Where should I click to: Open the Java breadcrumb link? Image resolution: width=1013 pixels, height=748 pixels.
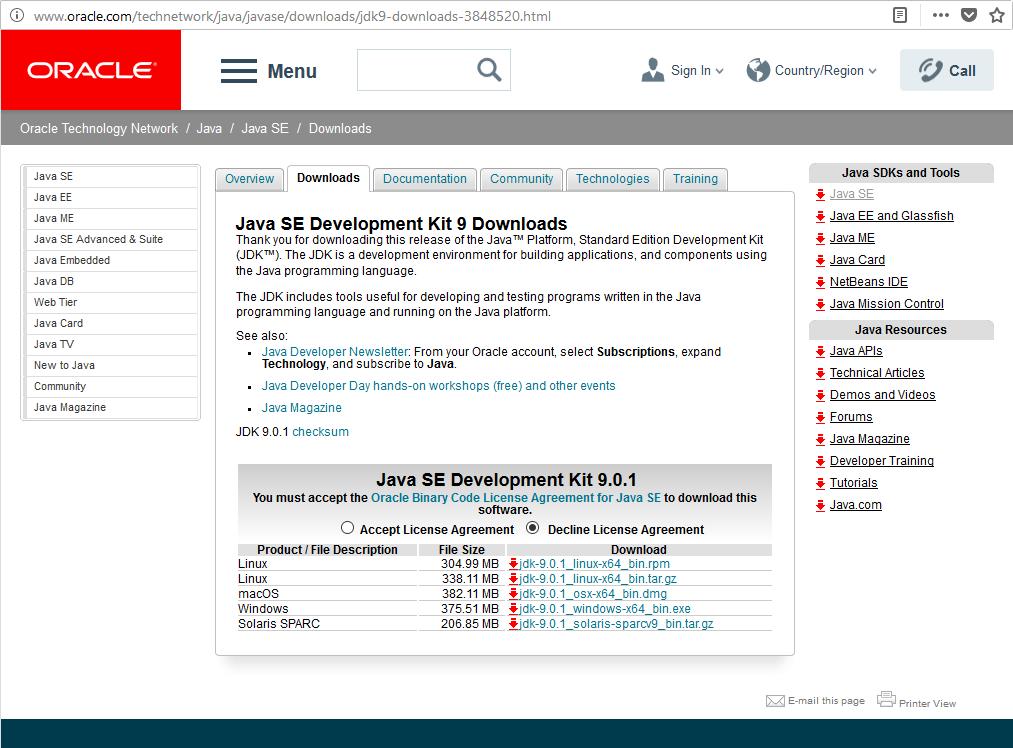[209, 128]
